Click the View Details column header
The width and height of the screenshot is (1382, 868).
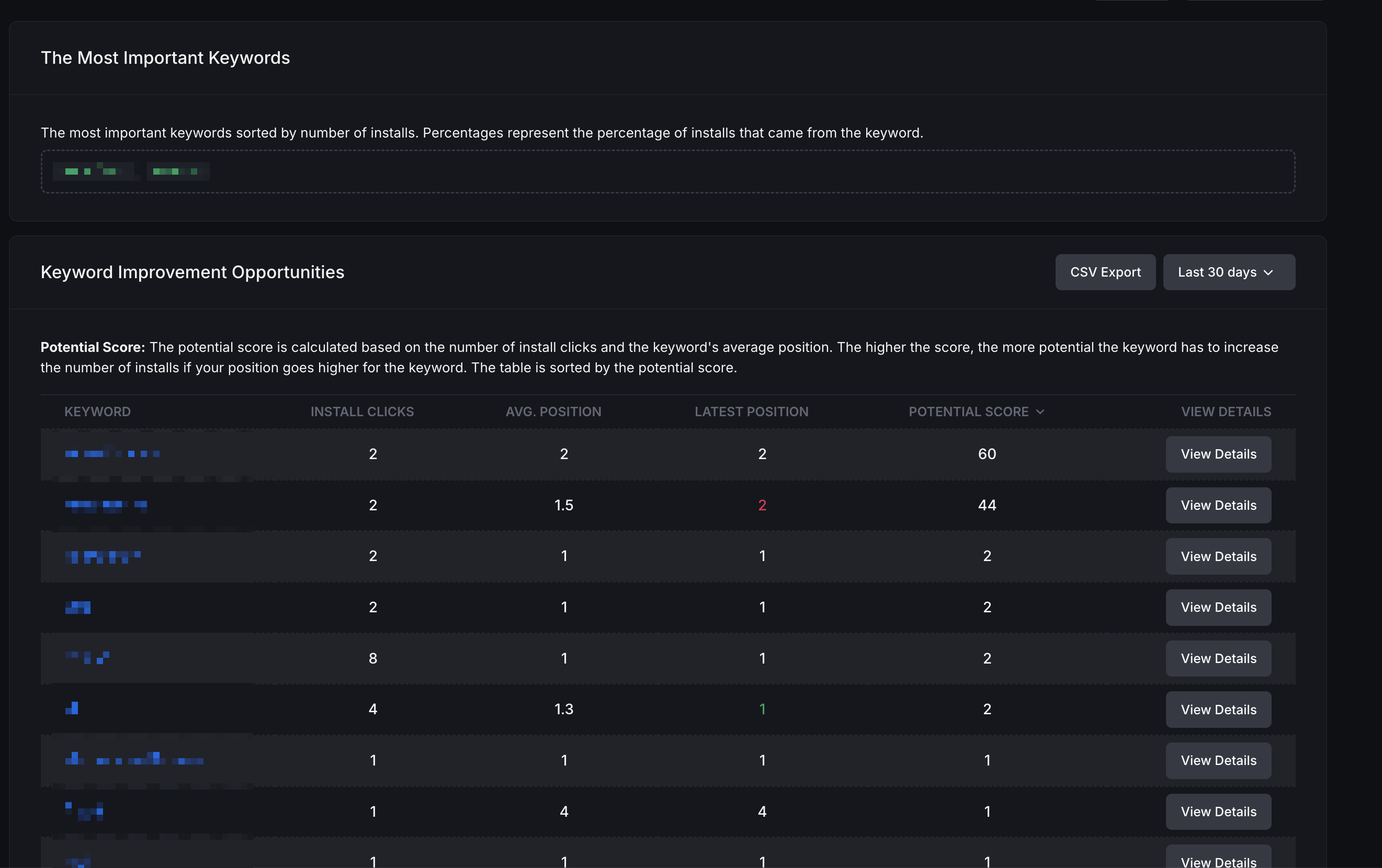(1226, 412)
